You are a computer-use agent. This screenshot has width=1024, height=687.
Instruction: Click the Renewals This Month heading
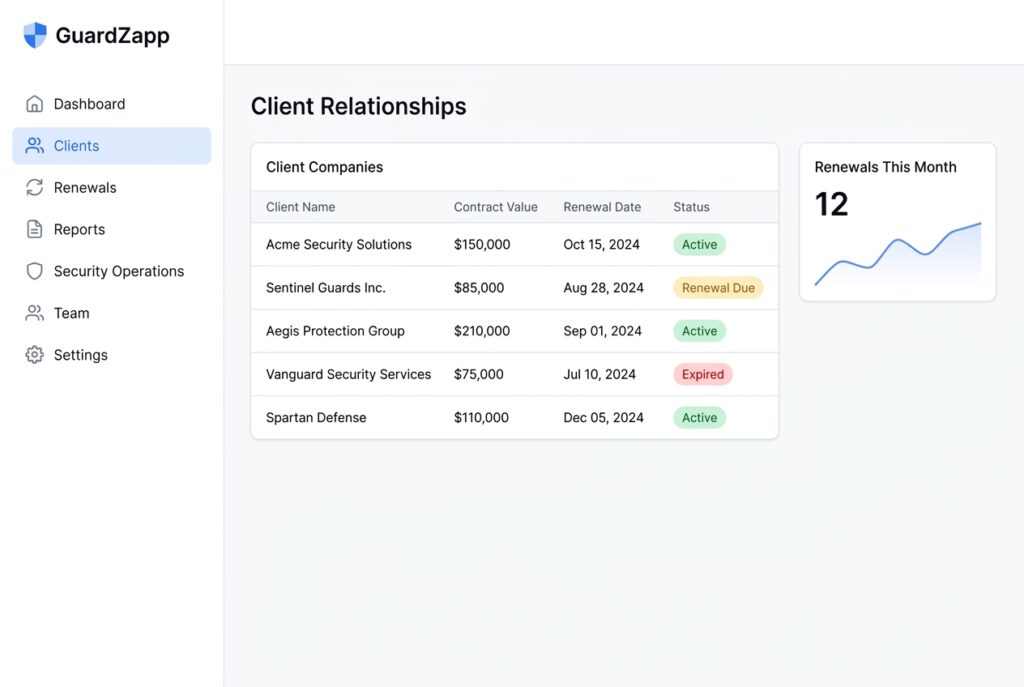886,167
